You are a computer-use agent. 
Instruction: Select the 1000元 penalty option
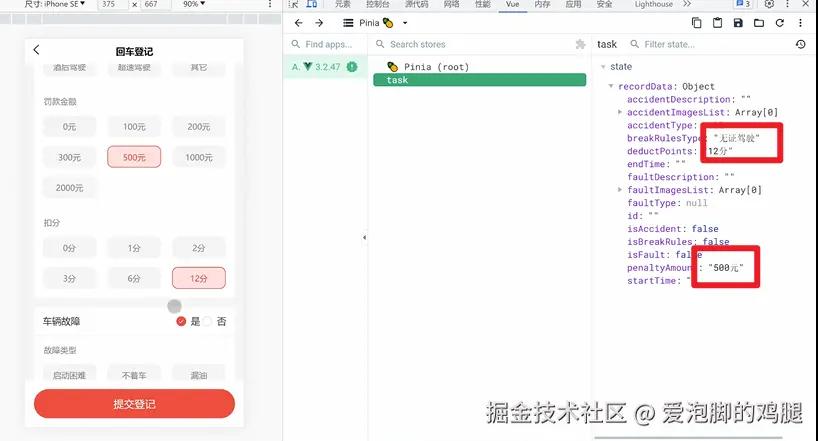pos(199,157)
